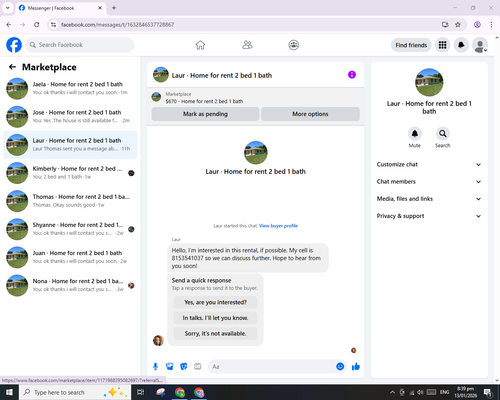
Task: Open Juan's Home for rent conversation
Action: pos(70,257)
